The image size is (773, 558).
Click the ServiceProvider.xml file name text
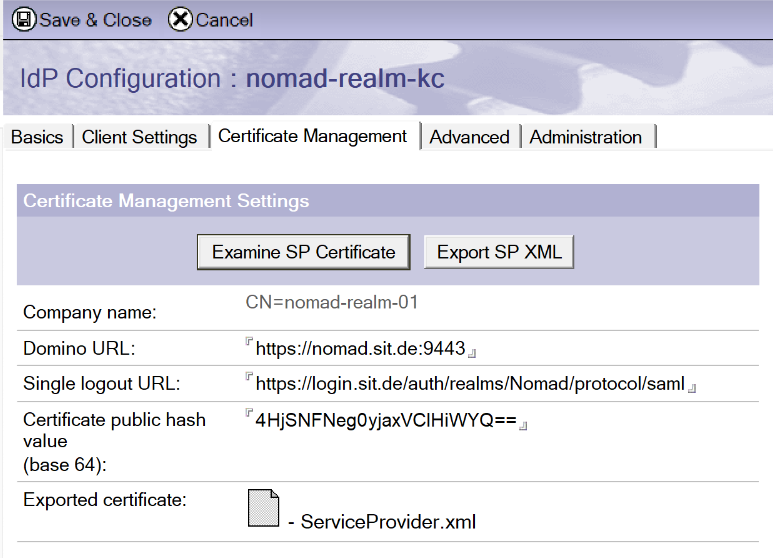coord(388,522)
